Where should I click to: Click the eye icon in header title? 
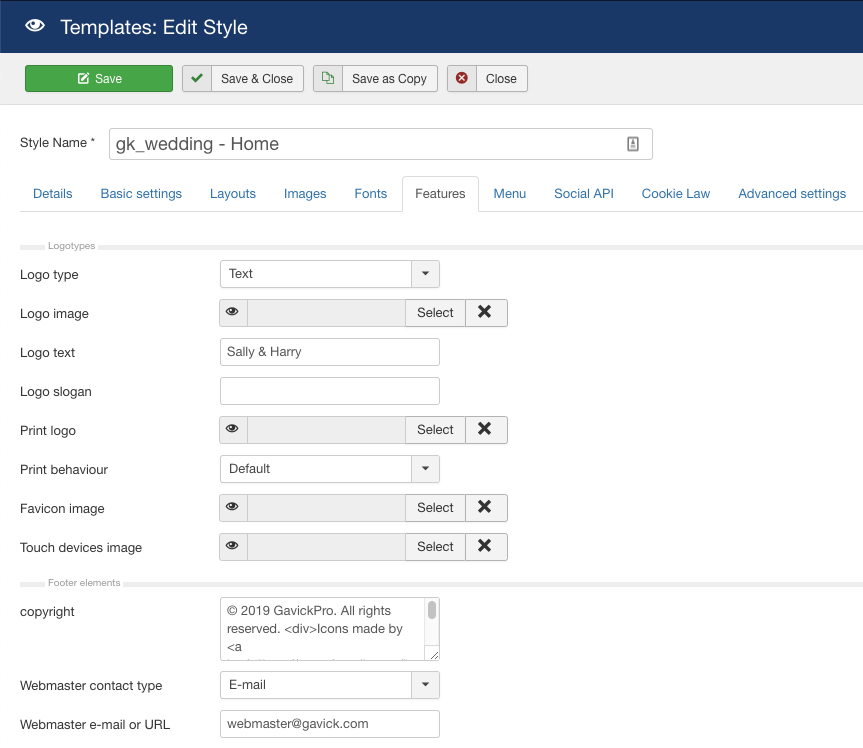coord(35,27)
